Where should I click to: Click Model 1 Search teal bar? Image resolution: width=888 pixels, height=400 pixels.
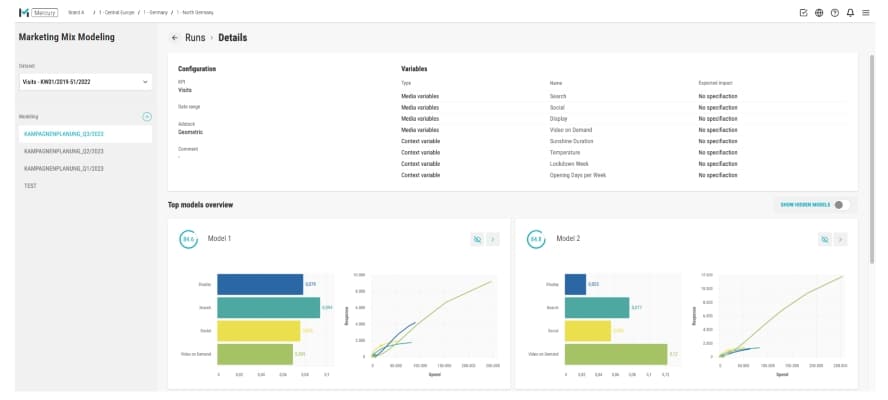click(x=268, y=308)
